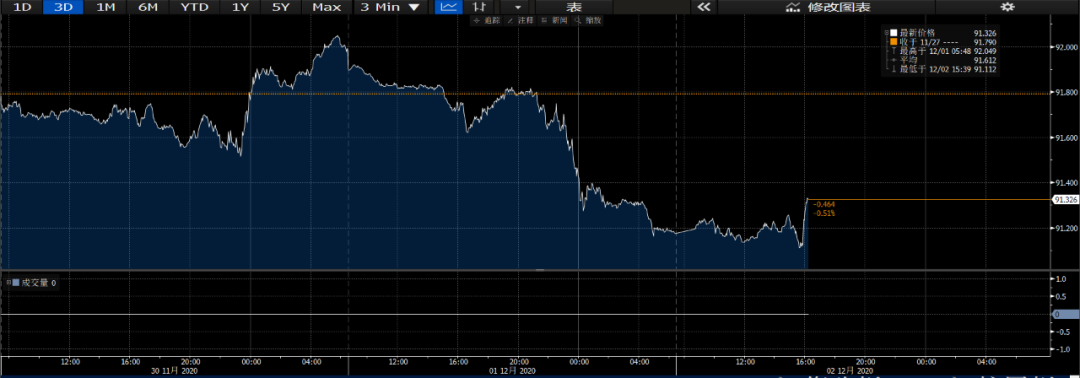Click the 91.200 price axis label

coord(1065,229)
